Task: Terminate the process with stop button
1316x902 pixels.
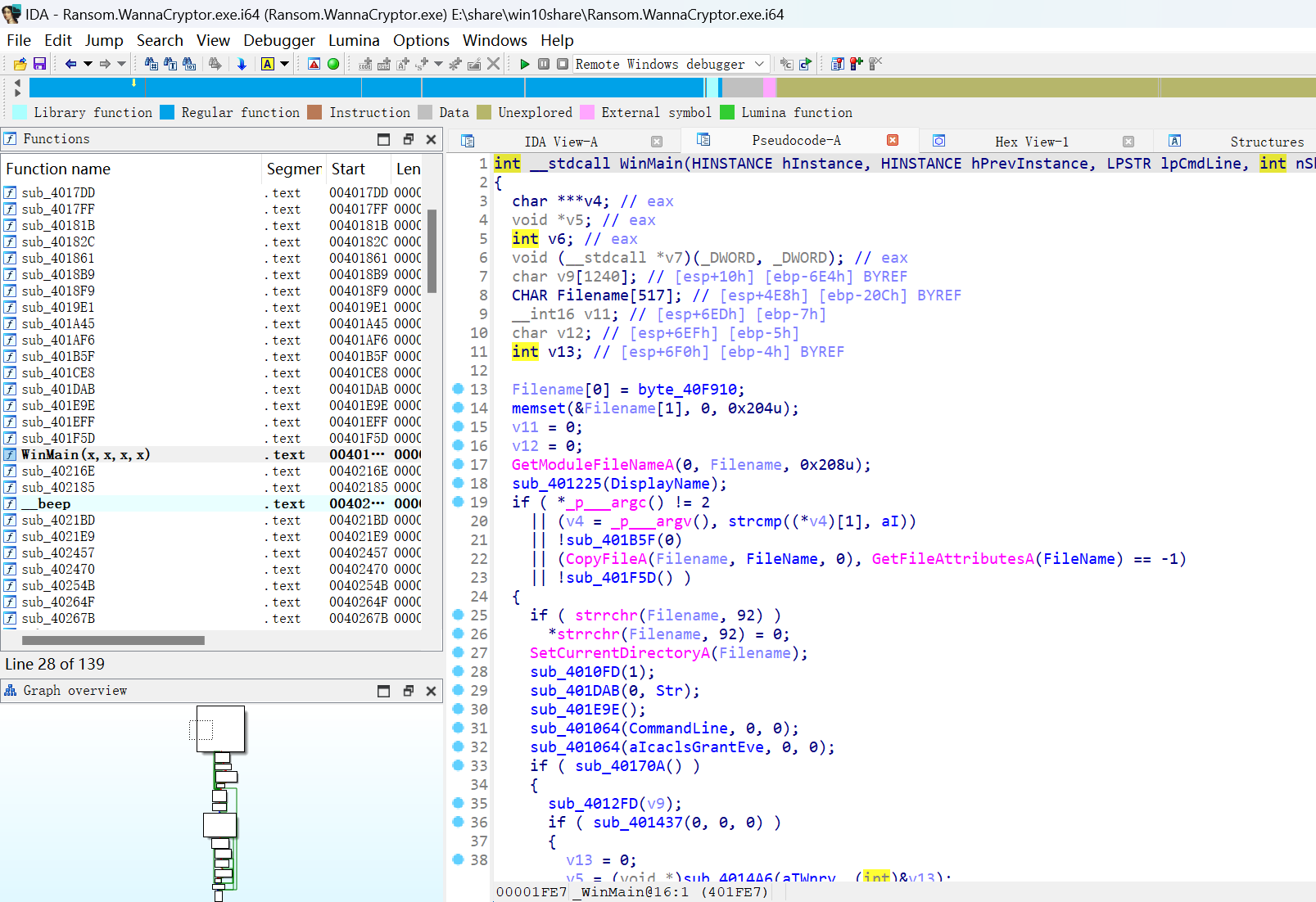Action: 563,64
